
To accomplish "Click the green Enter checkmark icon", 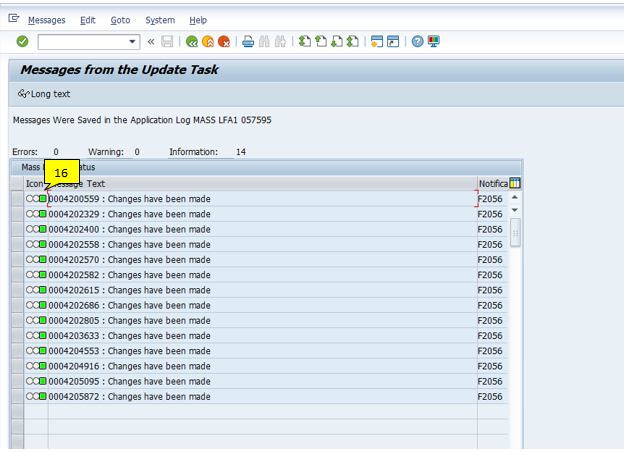I will point(22,42).
